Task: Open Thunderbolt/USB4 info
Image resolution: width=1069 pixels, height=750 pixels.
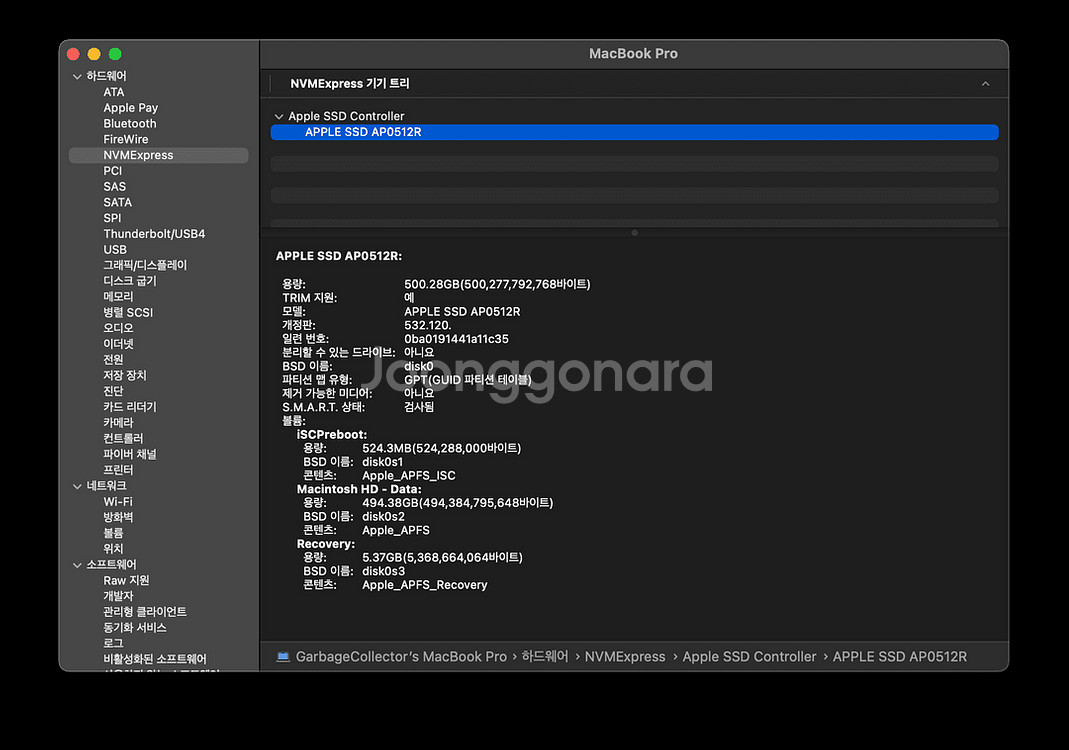Action: 154,234
